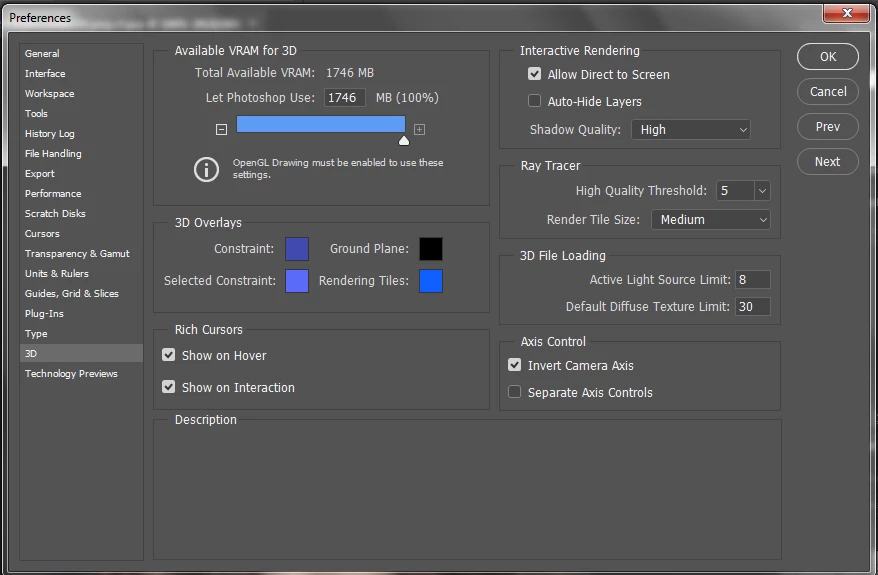Uncheck Show on Hover
The width and height of the screenshot is (878, 575).
click(x=169, y=355)
